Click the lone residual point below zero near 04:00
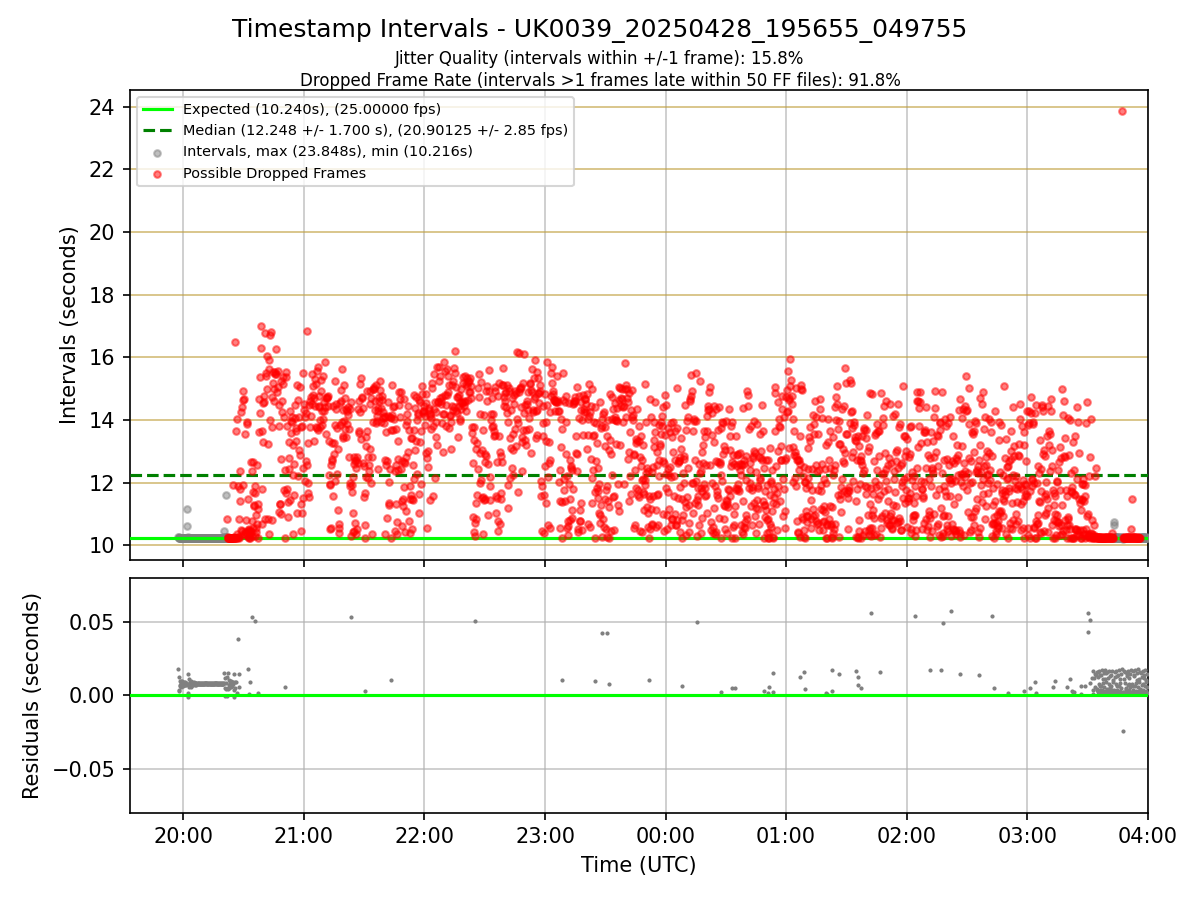 (1123, 731)
